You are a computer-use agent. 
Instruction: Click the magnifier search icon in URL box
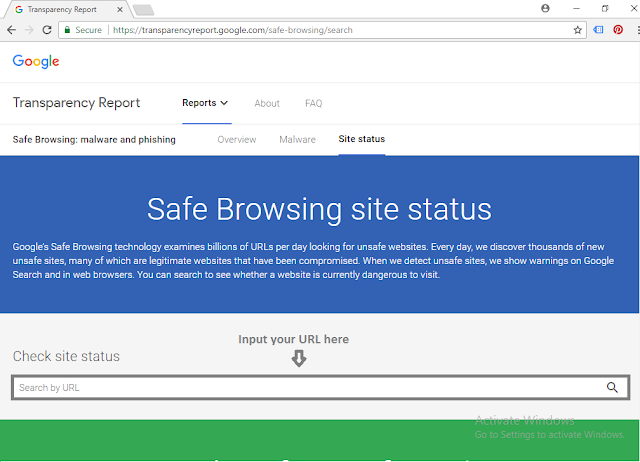612,387
